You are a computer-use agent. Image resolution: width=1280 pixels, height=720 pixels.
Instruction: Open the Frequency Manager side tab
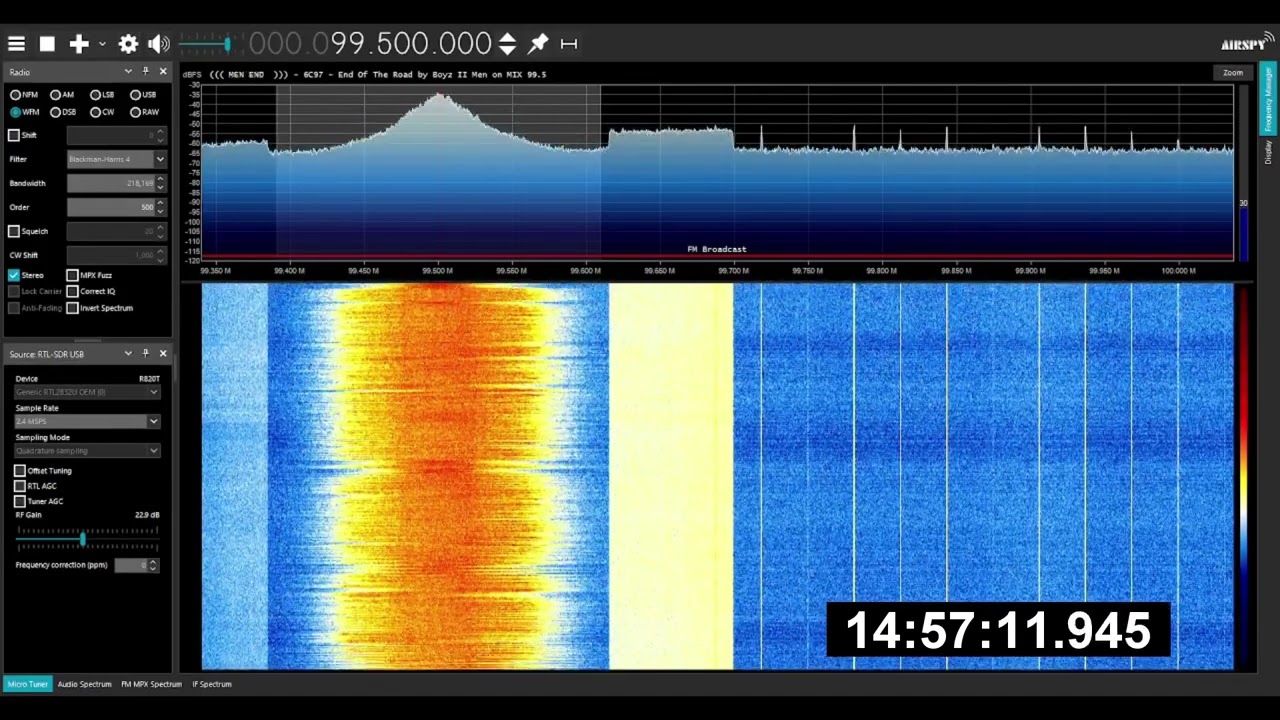1268,98
